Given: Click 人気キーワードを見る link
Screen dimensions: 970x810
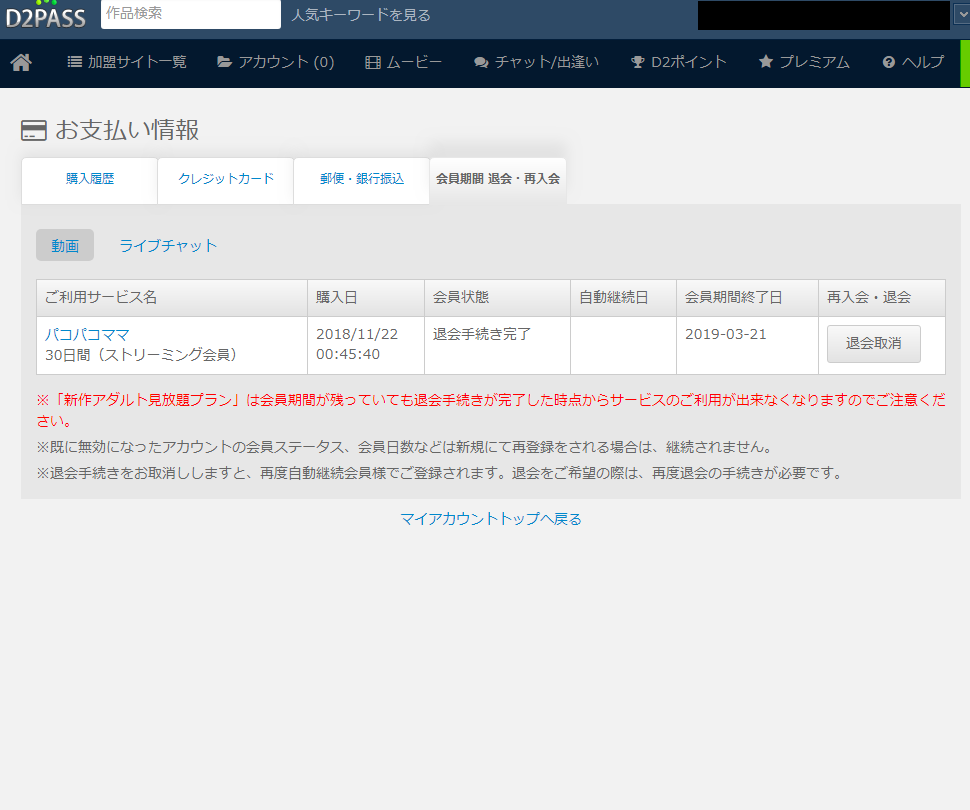Looking at the screenshot, I should [361, 15].
